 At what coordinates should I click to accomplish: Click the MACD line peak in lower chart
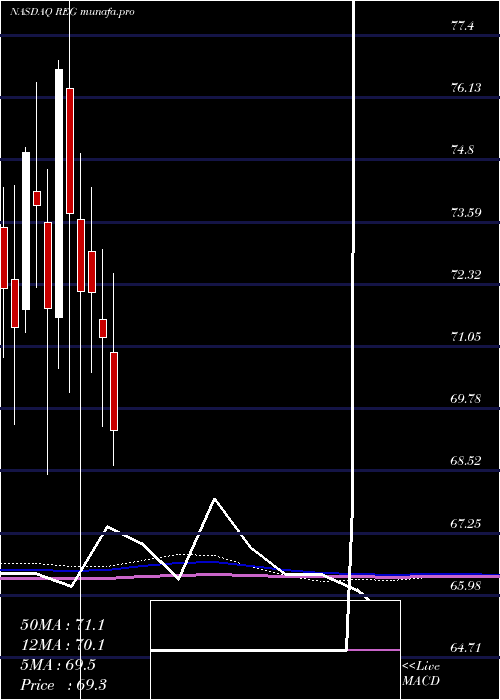pos(215,498)
